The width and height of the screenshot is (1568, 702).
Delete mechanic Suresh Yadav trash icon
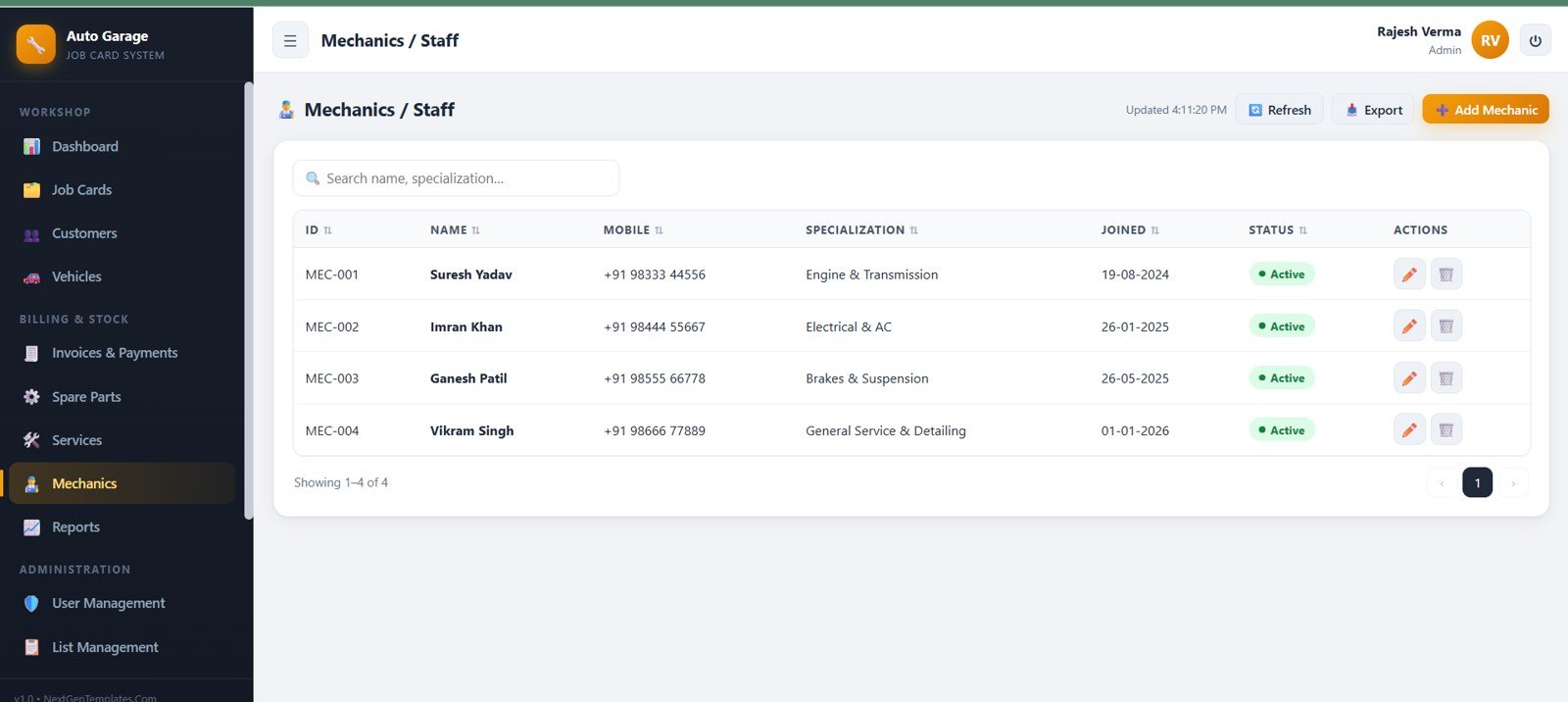pyautogui.click(x=1446, y=275)
